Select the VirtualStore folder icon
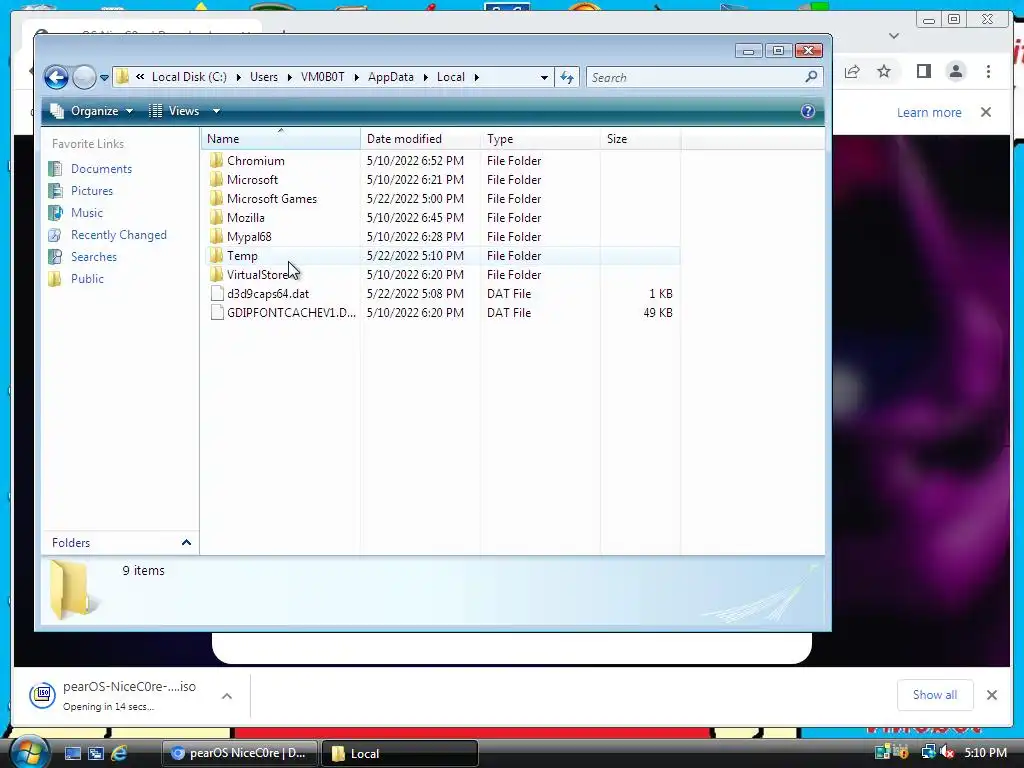The height and width of the screenshot is (768, 1024). click(x=217, y=274)
